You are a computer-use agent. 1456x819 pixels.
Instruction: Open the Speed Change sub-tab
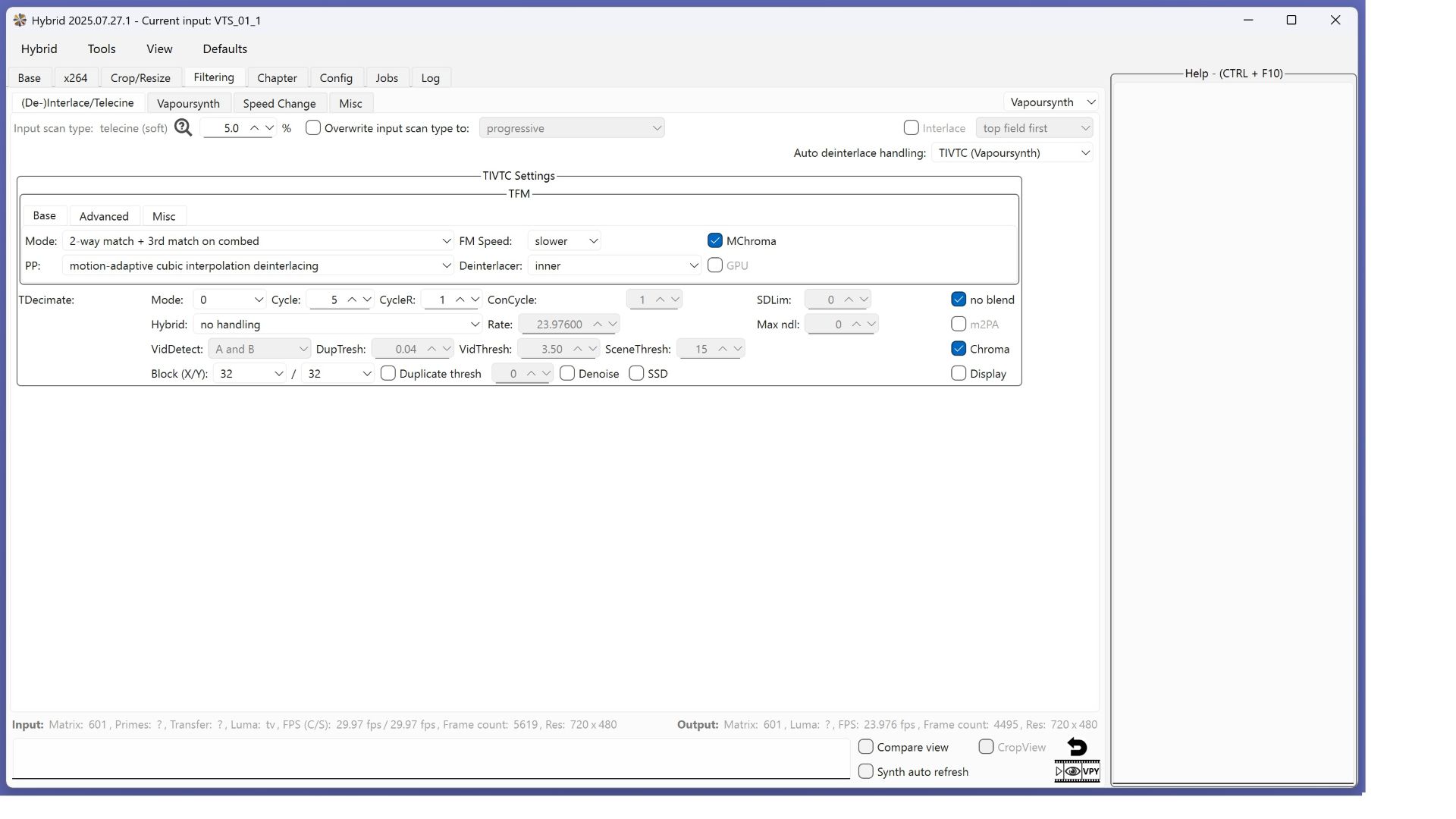(x=279, y=104)
